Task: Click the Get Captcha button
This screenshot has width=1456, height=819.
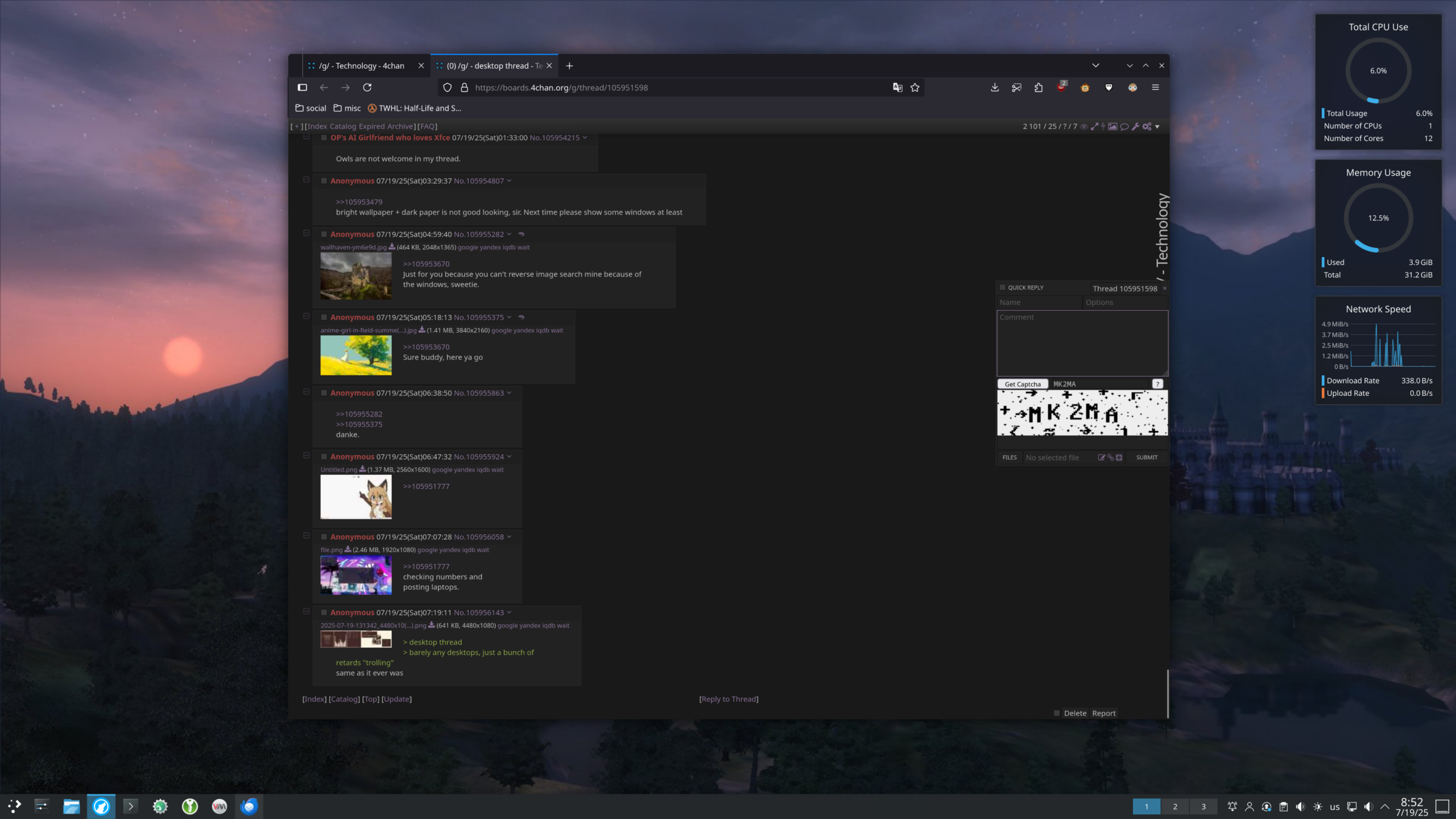Action: pos(1023,384)
